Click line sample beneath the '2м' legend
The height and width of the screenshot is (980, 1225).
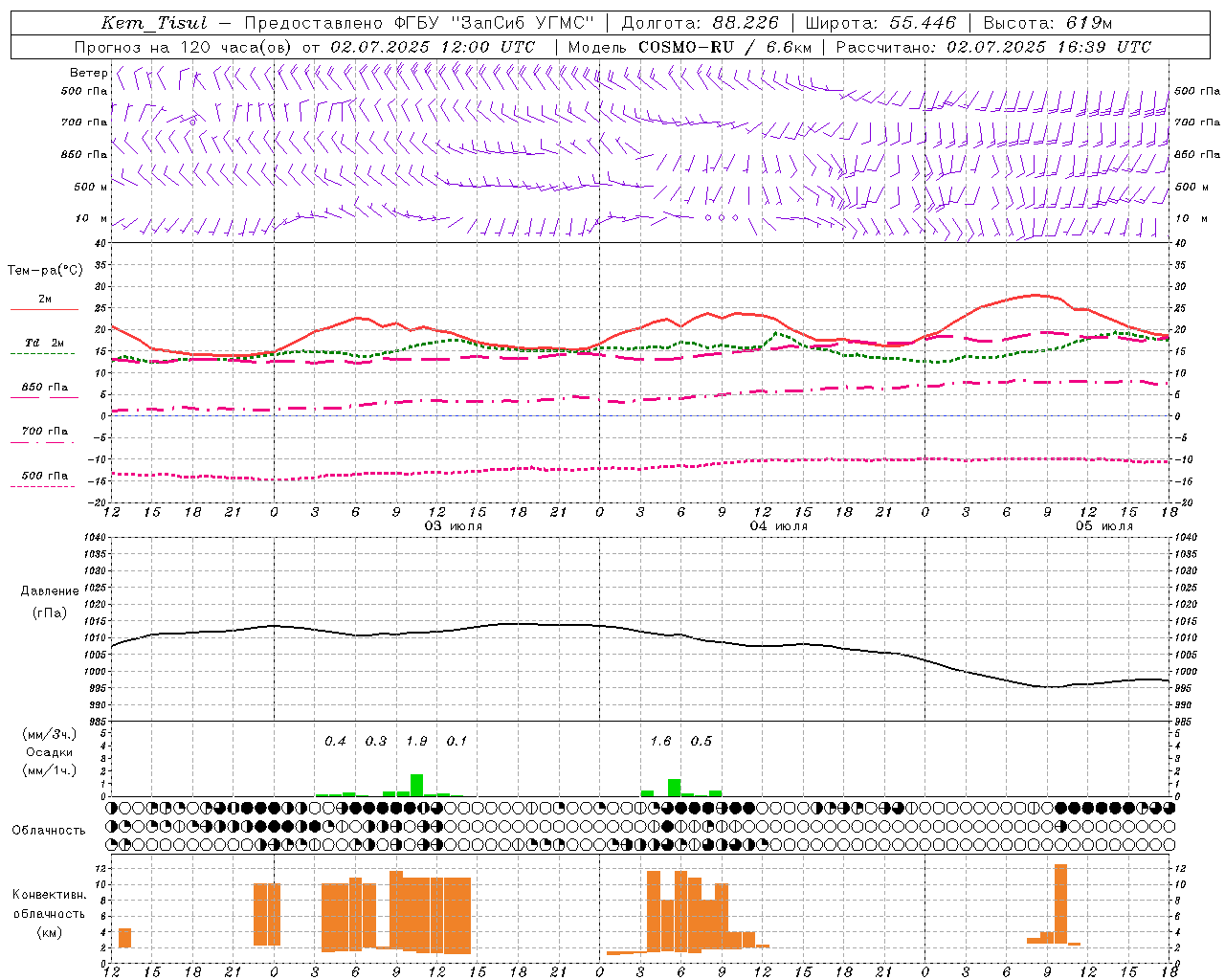point(44,309)
